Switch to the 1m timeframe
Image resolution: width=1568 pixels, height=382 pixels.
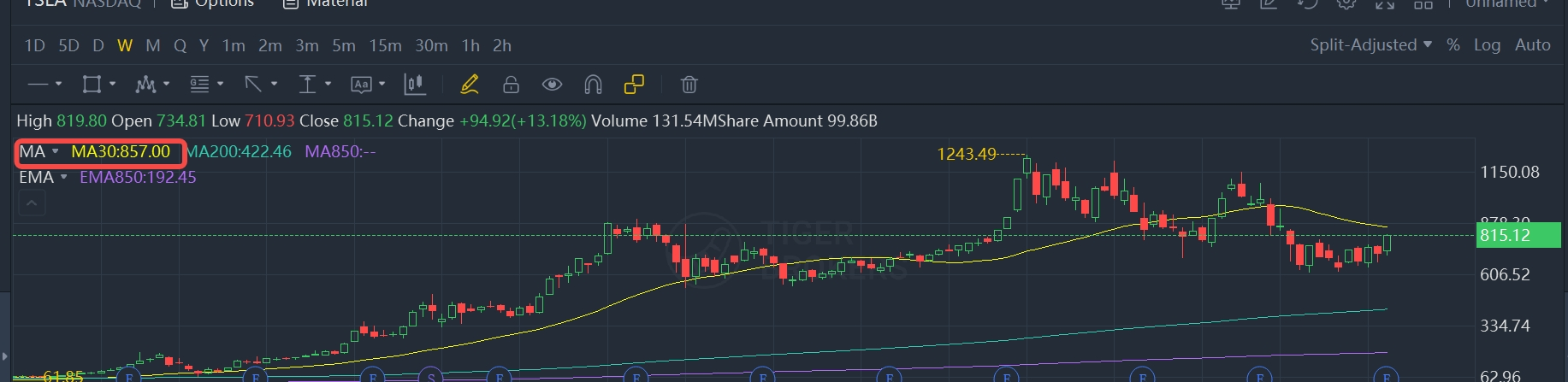tap(234, 45)
